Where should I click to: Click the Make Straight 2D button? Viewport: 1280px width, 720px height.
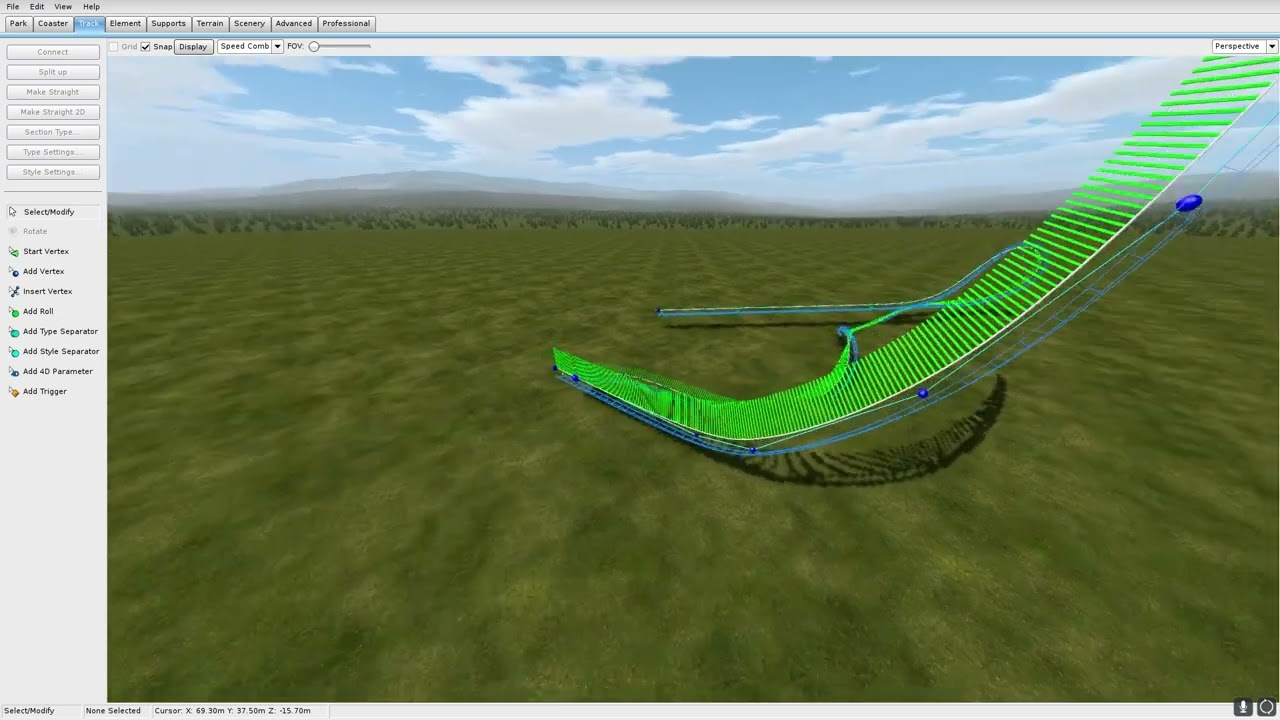53,112
